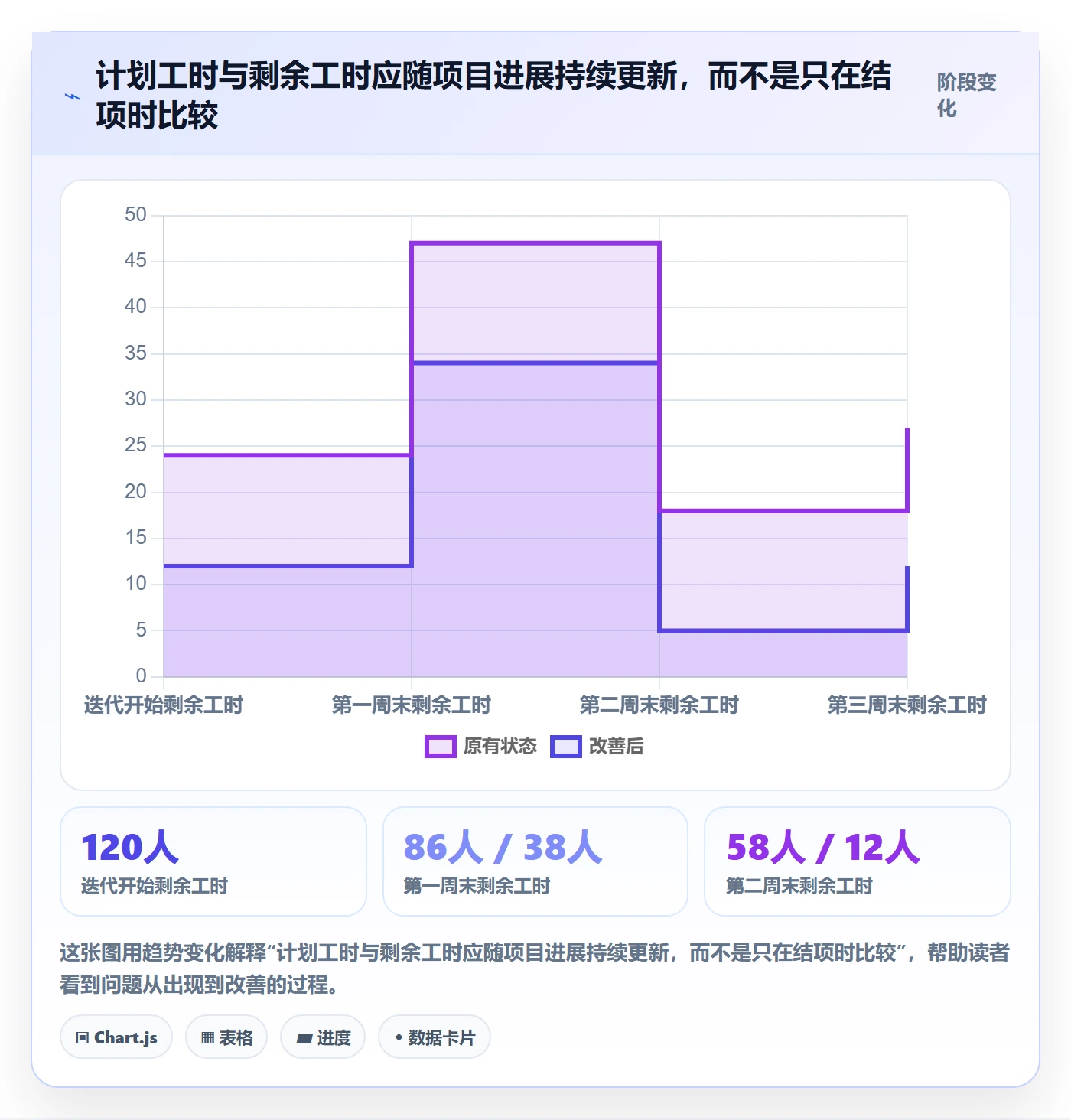Click the y-axis value 10

135,584
